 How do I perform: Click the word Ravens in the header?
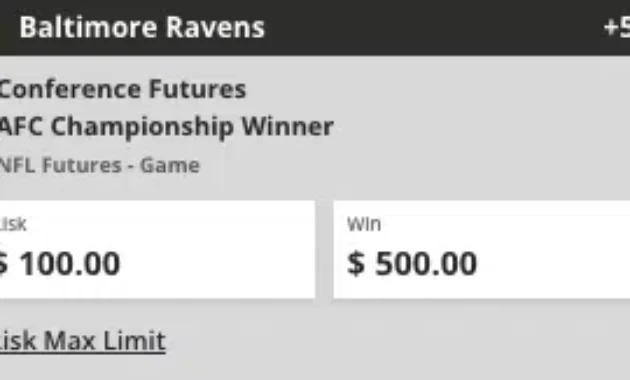click(x=215, y=27)
